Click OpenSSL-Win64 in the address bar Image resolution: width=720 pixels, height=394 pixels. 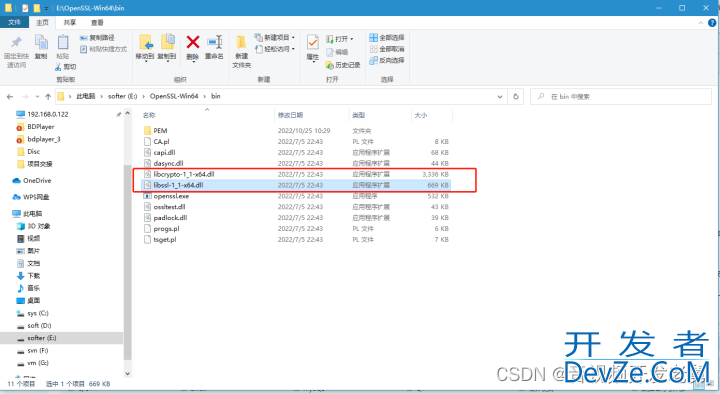point(174,96)
